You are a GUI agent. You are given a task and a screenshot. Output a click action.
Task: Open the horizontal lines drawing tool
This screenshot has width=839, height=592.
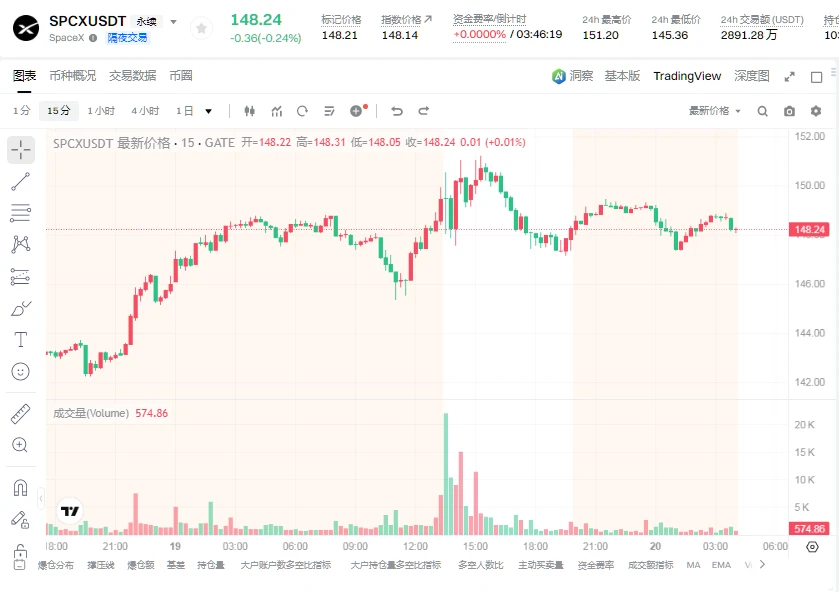(x=21, y=213)
